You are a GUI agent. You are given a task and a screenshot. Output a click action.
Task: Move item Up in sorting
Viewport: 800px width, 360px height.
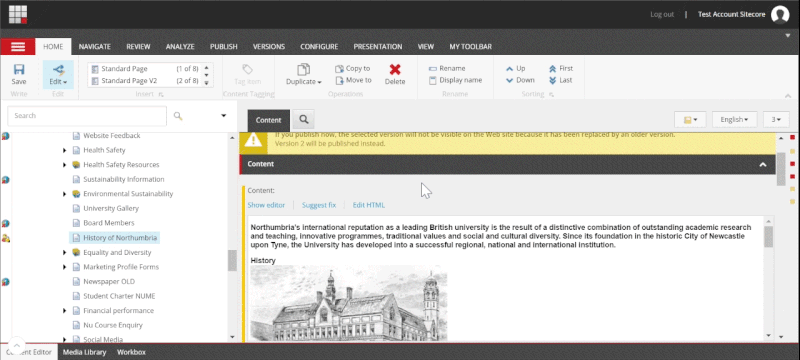click(515, 68)
